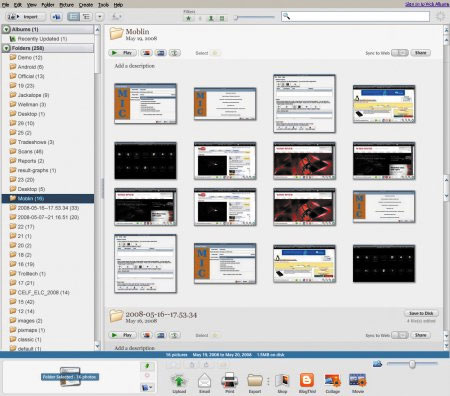Open the folder view options dropdown arrow
The width and height of the screenshot is (450, 396).
[100, 17]
